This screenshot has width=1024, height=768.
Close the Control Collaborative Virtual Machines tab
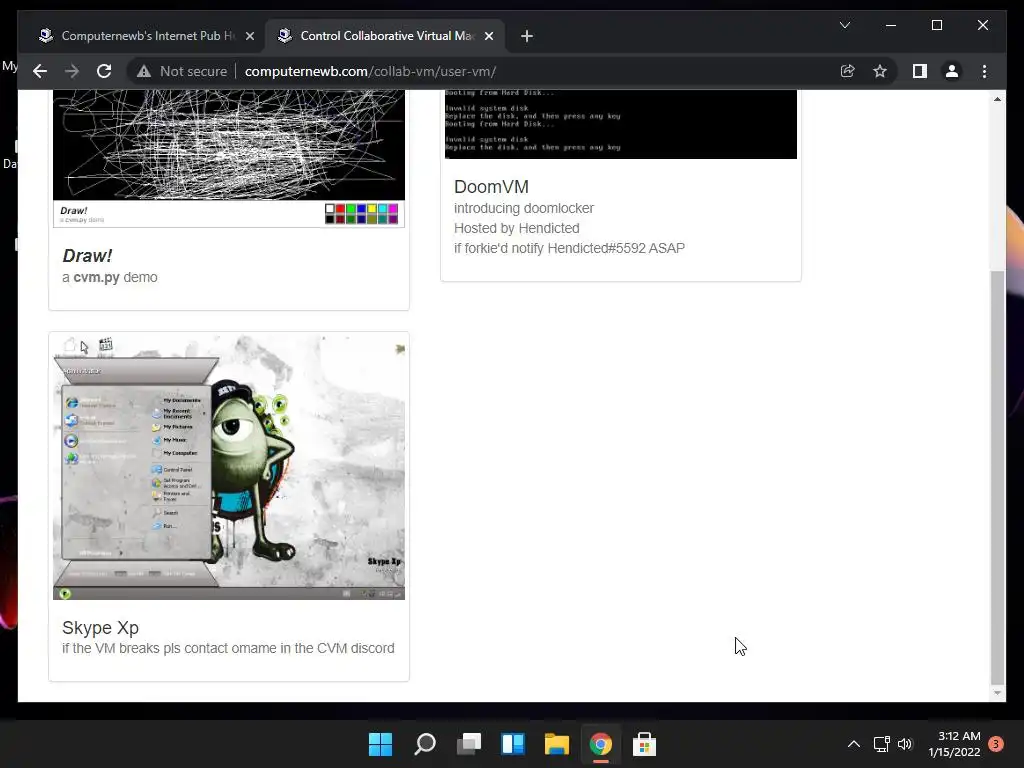488,36
